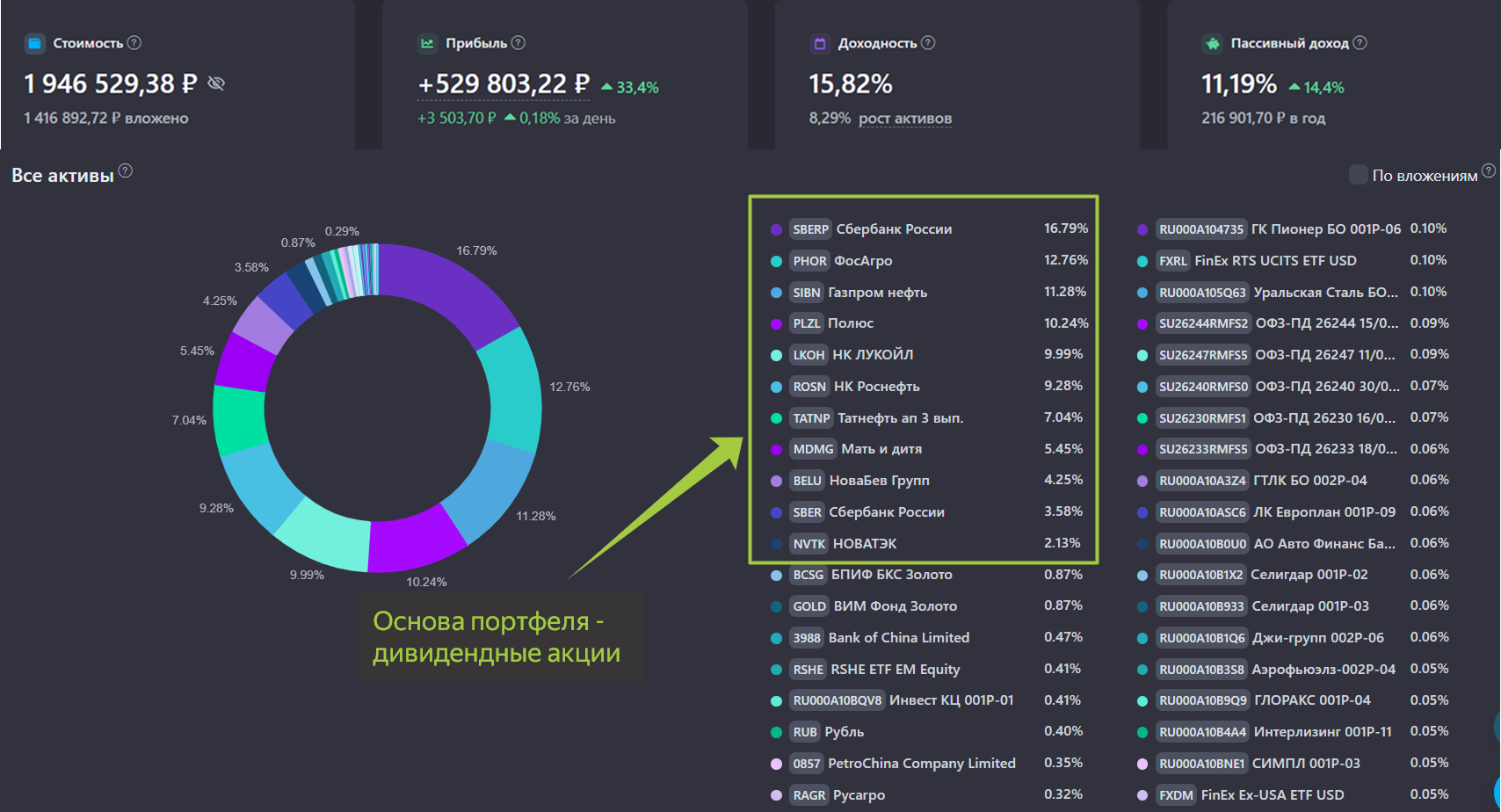Open RU000A10B9Q9 ГЛОРАКС 001Р-04 row
The width and height of the screenshot is (1501, 812).
pyautogui.click(x=1293, y=700)
